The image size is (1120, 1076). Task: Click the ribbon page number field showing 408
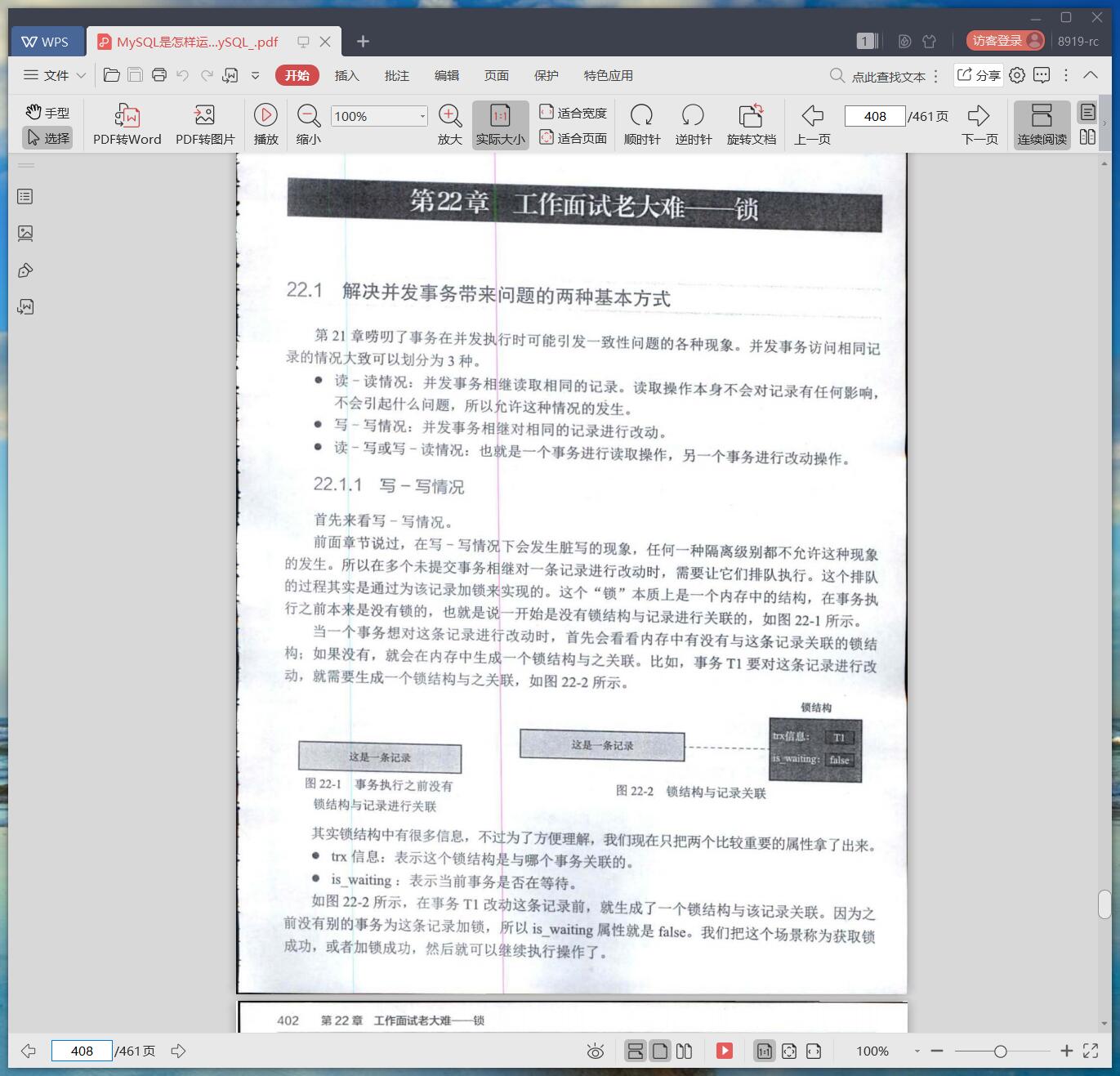(x=875, y=116)
